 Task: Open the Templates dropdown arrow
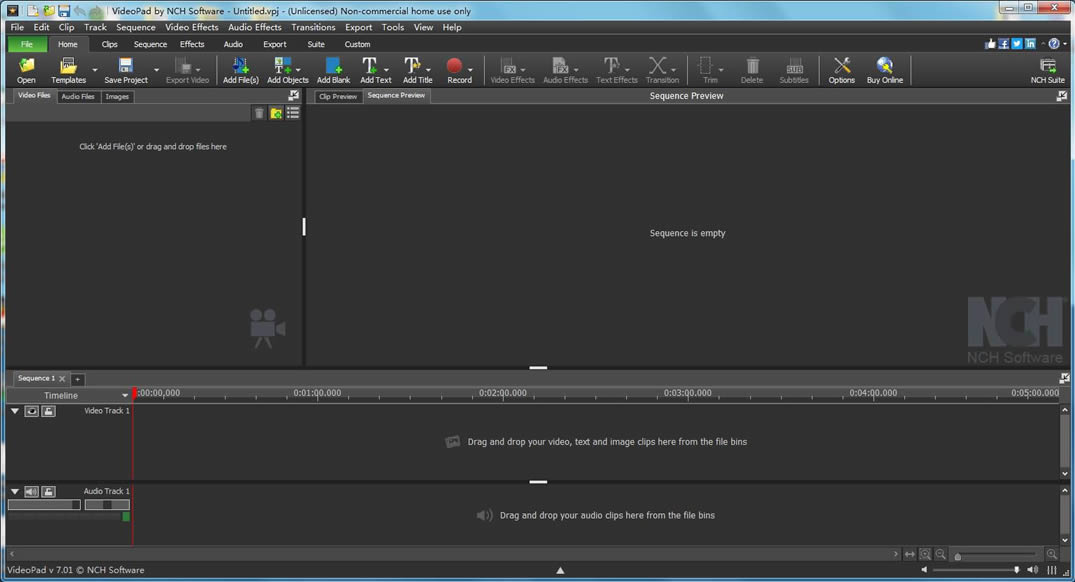click(95, 69)
